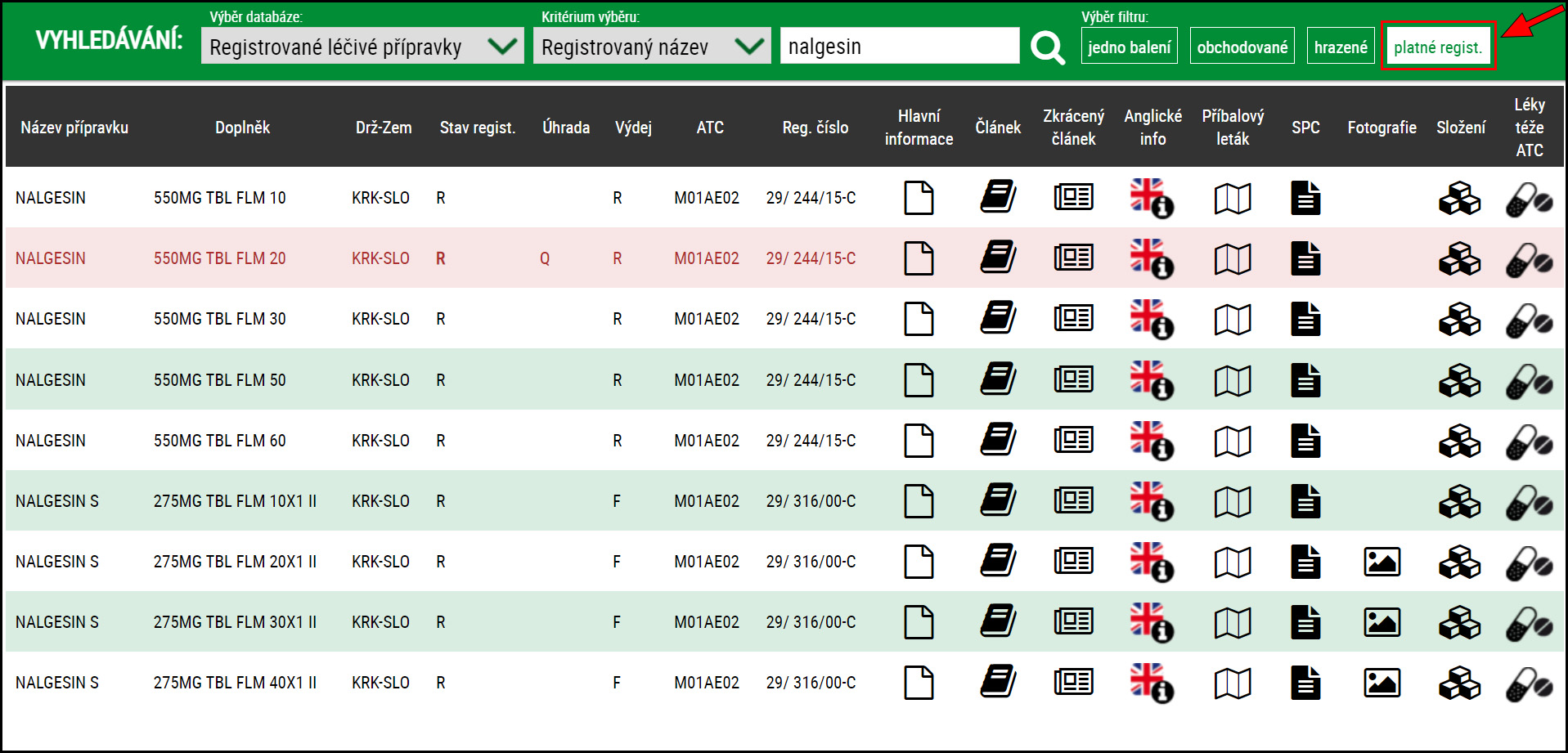Click the 'Doplněk' column header
The height and width of the screenshot is (753, 1568).
pos(242,128)
